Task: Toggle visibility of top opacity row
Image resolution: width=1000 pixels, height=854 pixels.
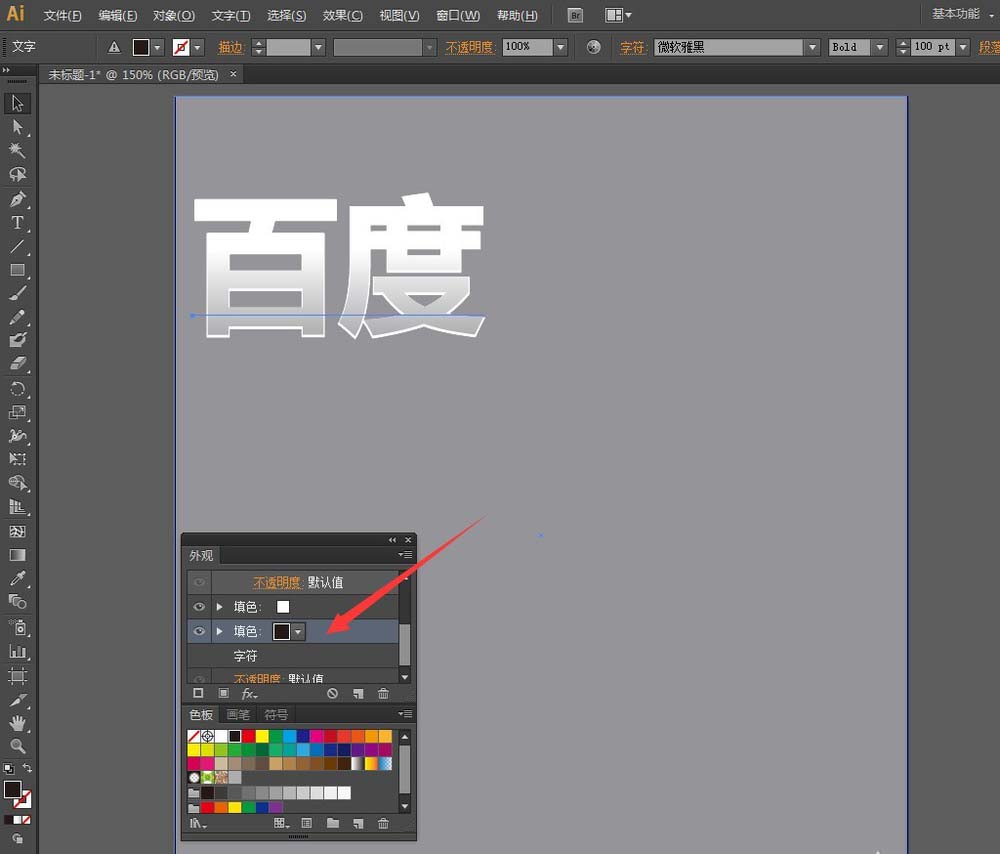Action: click(199, 582)
